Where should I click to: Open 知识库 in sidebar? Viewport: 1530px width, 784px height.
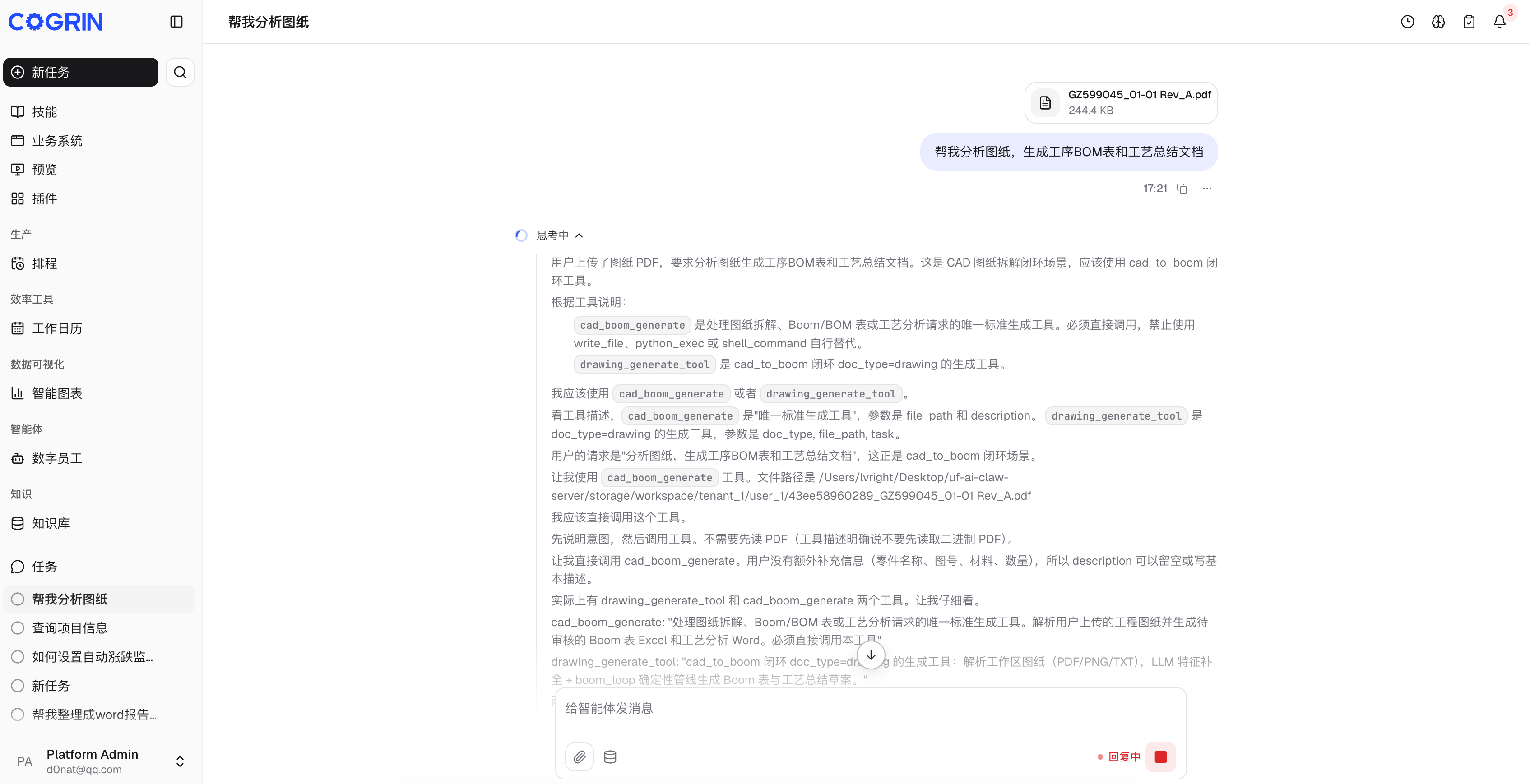click(x=98, y=523)
